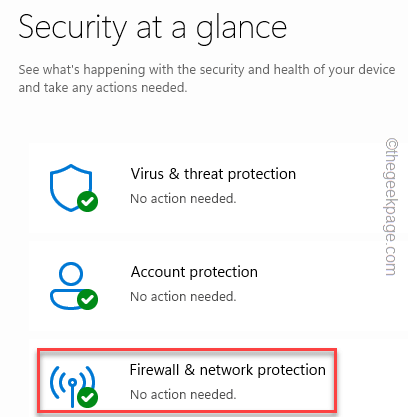
Task: Click the thegeekpage.com vertical watermark
Action: tap(391, 207)
